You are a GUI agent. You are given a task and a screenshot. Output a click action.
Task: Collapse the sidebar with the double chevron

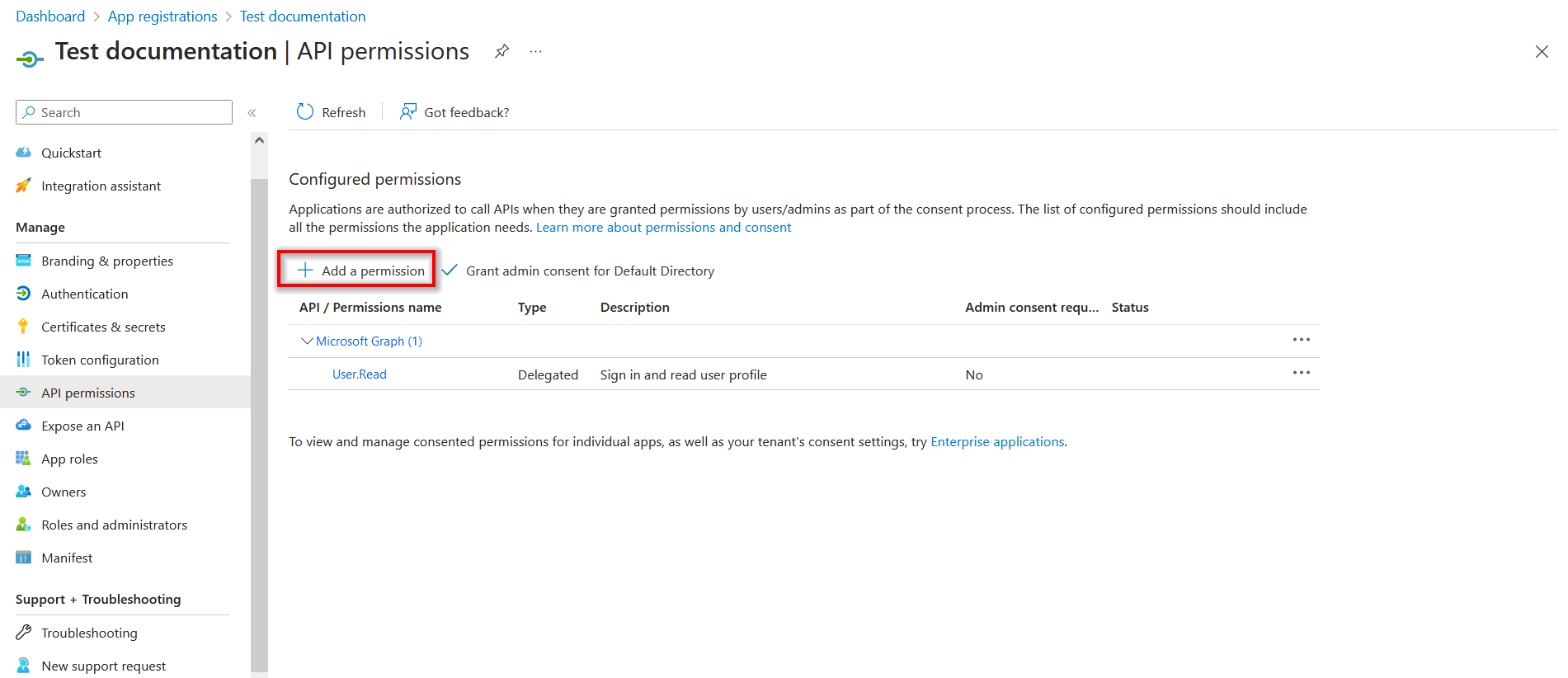click(x=252, y=112)
